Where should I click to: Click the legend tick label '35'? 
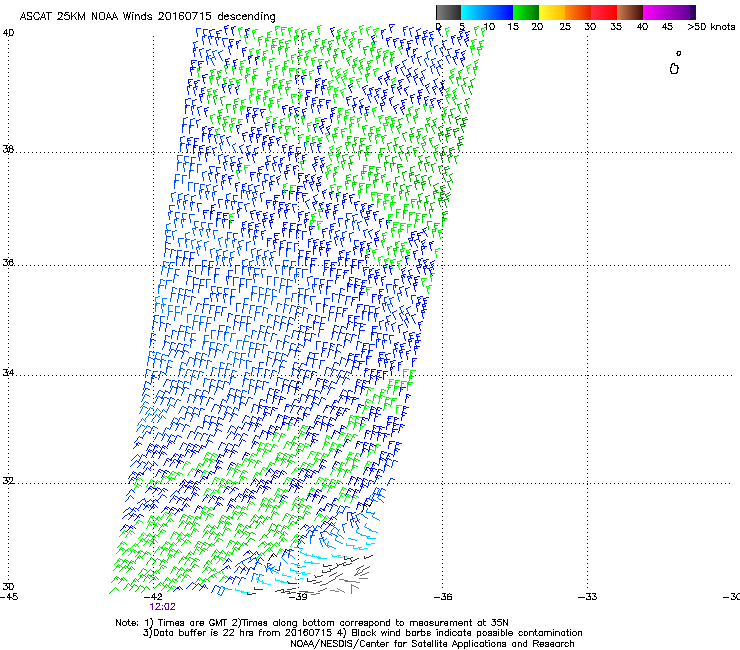616,26
